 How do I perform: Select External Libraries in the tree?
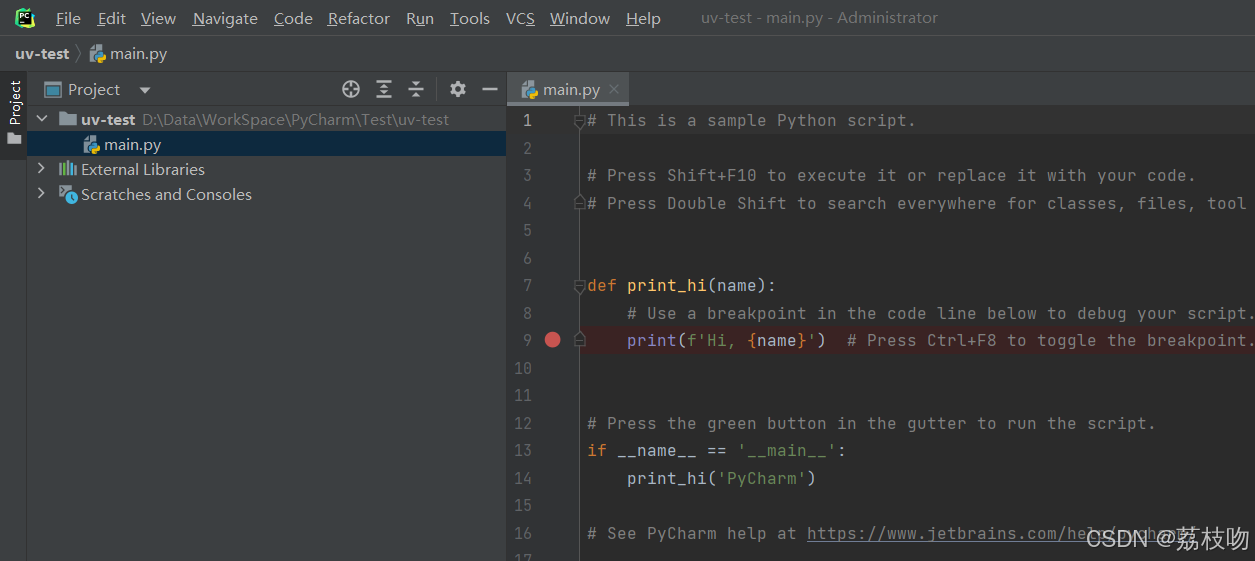(x=143, y=169)
